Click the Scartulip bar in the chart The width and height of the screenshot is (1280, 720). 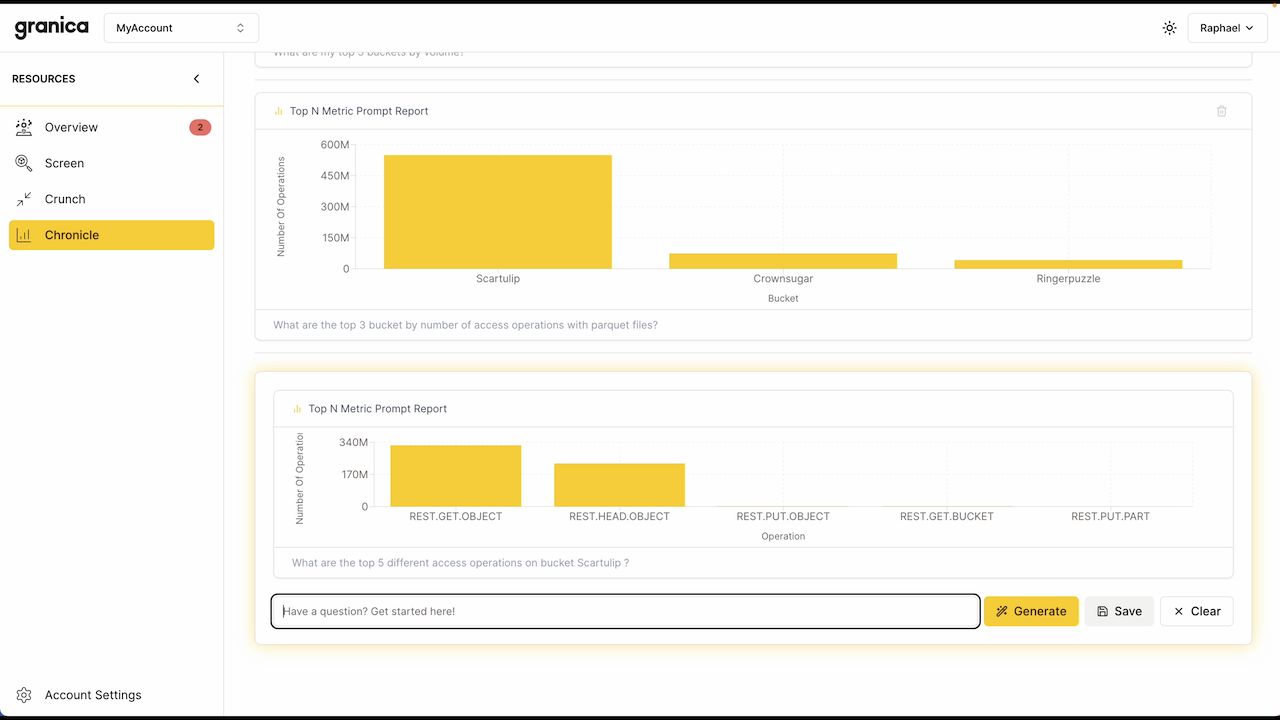[497, 212]
